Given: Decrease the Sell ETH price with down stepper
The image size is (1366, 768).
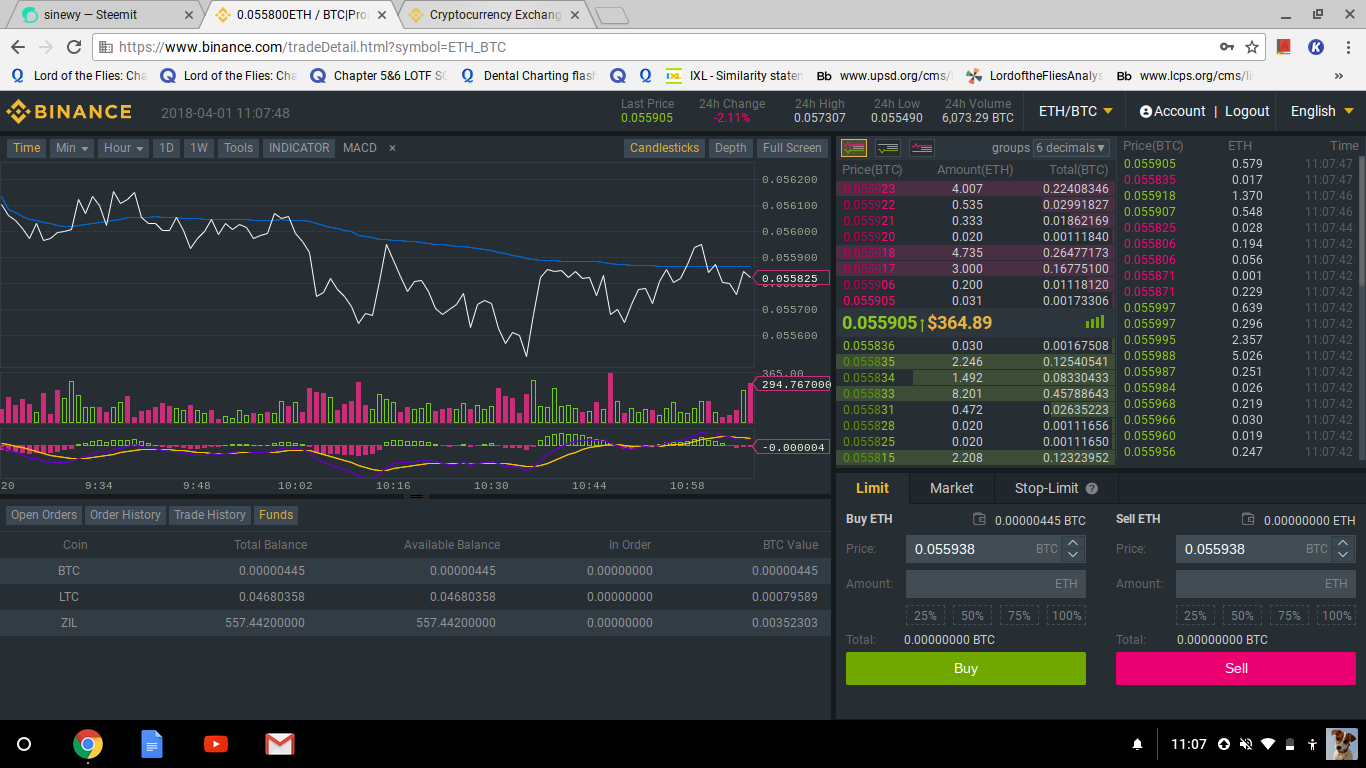Looking at the screenshot, I should coord(1343,554).
